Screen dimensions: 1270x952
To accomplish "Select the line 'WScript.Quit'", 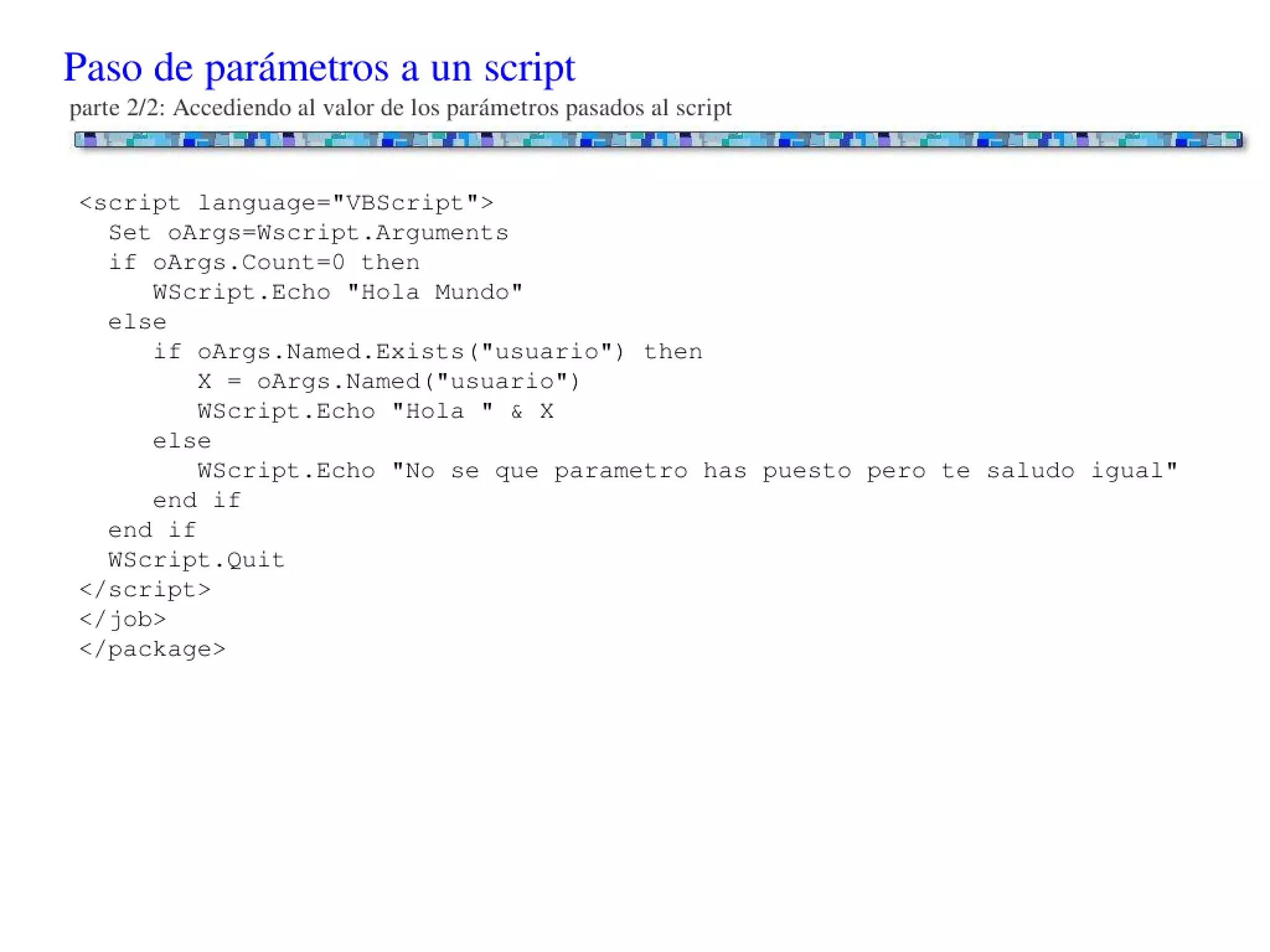I will tap(197, 560).
